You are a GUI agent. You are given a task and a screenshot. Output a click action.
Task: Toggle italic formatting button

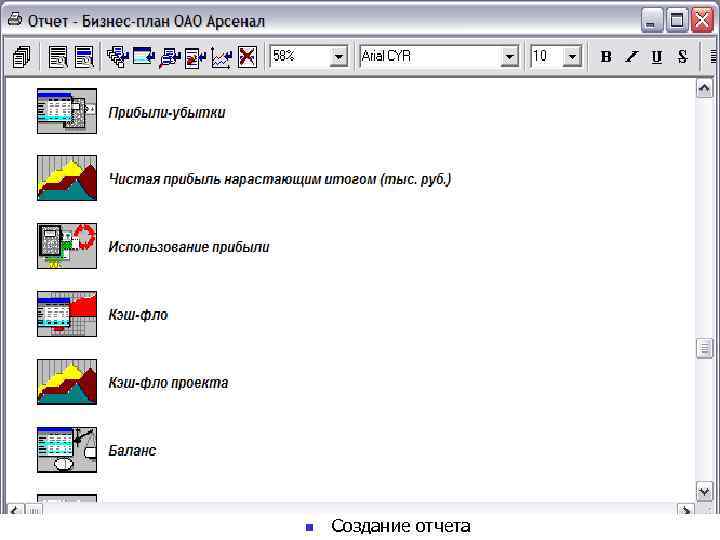(x=632, y=56)
